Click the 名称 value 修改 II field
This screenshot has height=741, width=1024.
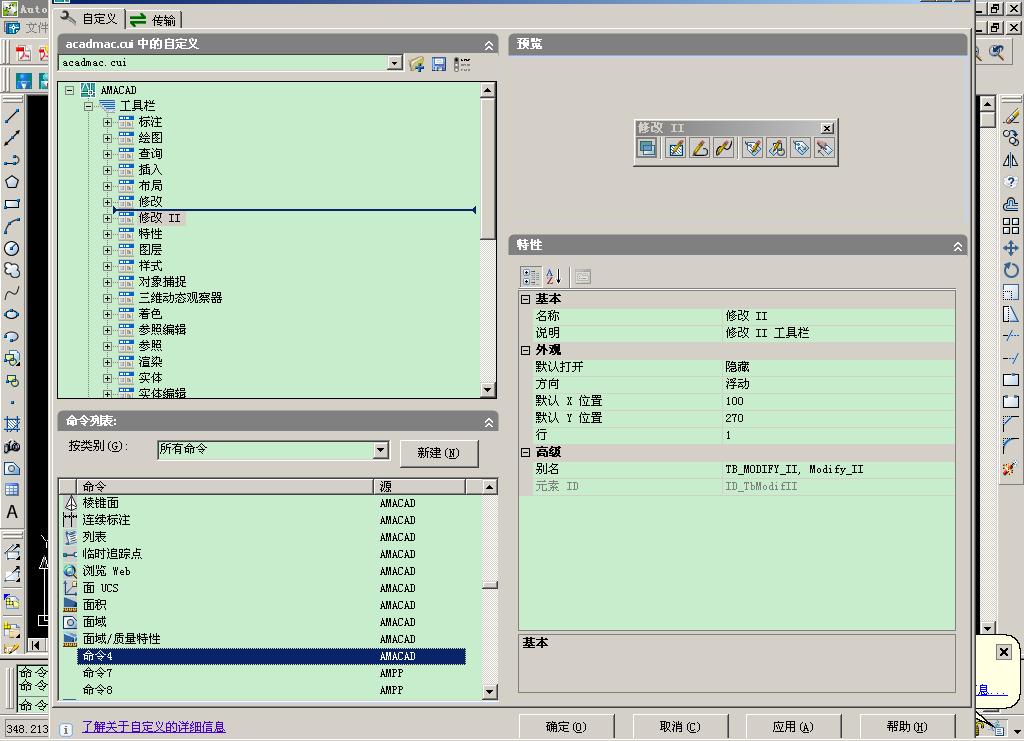839,316
